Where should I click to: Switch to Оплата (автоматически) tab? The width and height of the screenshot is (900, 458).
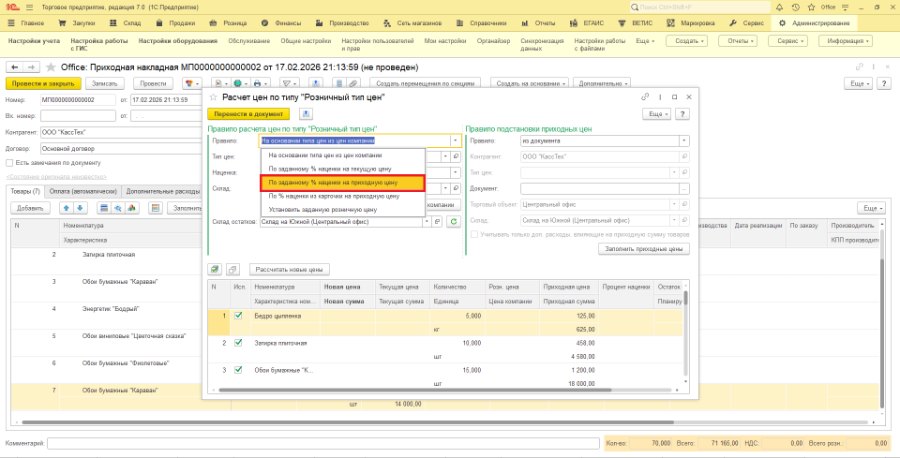click(83, 191)
